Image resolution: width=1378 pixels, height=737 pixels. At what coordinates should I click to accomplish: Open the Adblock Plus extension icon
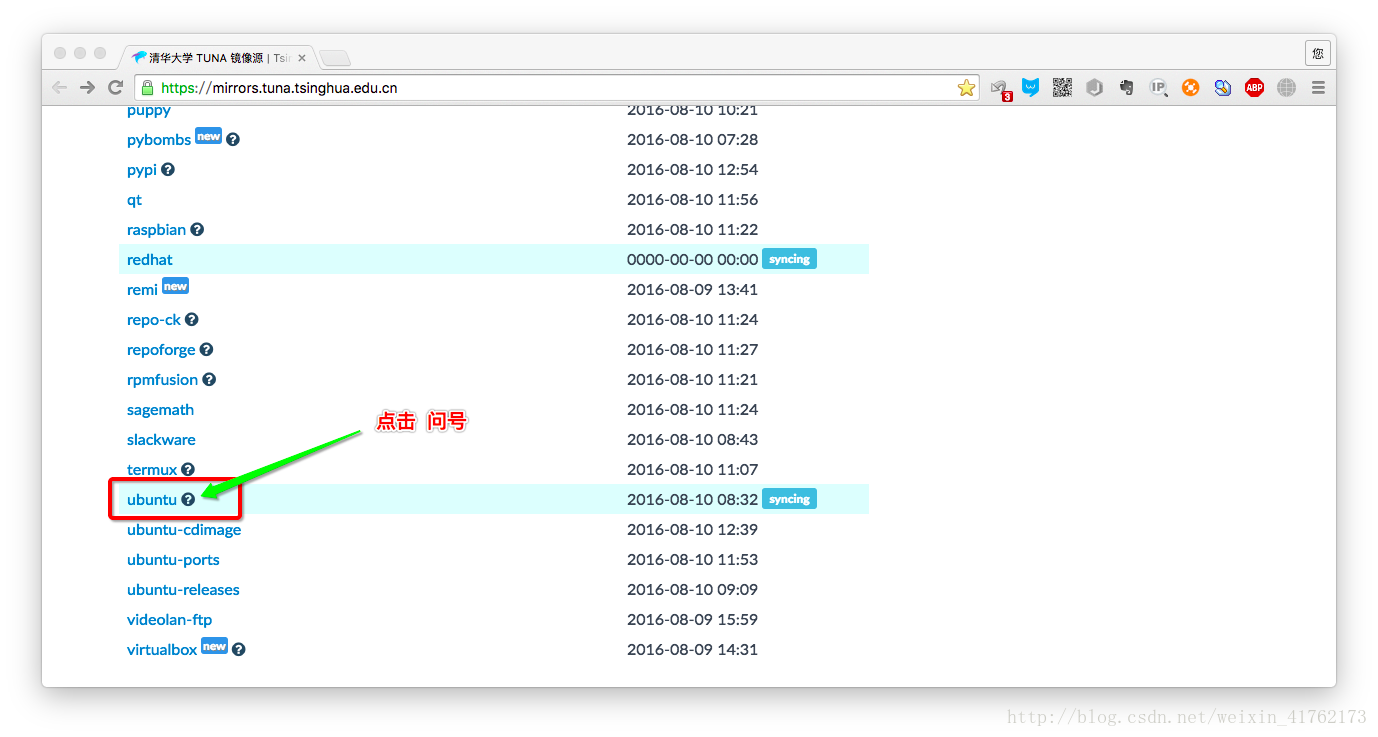coord(1254,88)
